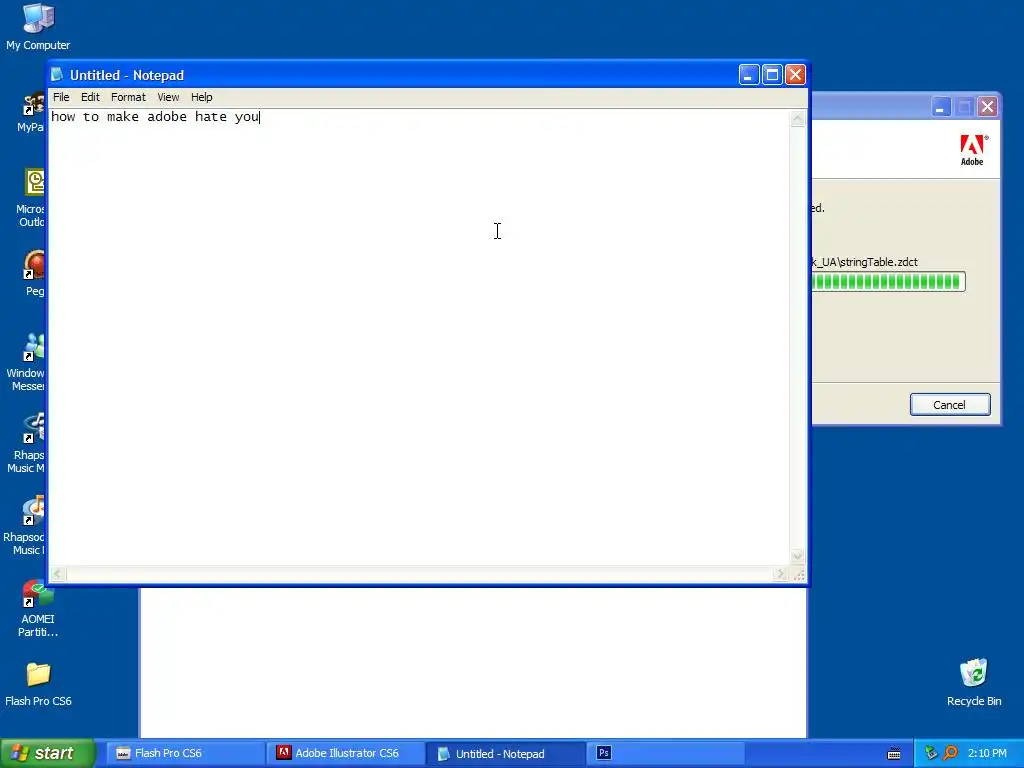
Task: Select the MyPa desktop shortcut icon
Action: point(31,112)
